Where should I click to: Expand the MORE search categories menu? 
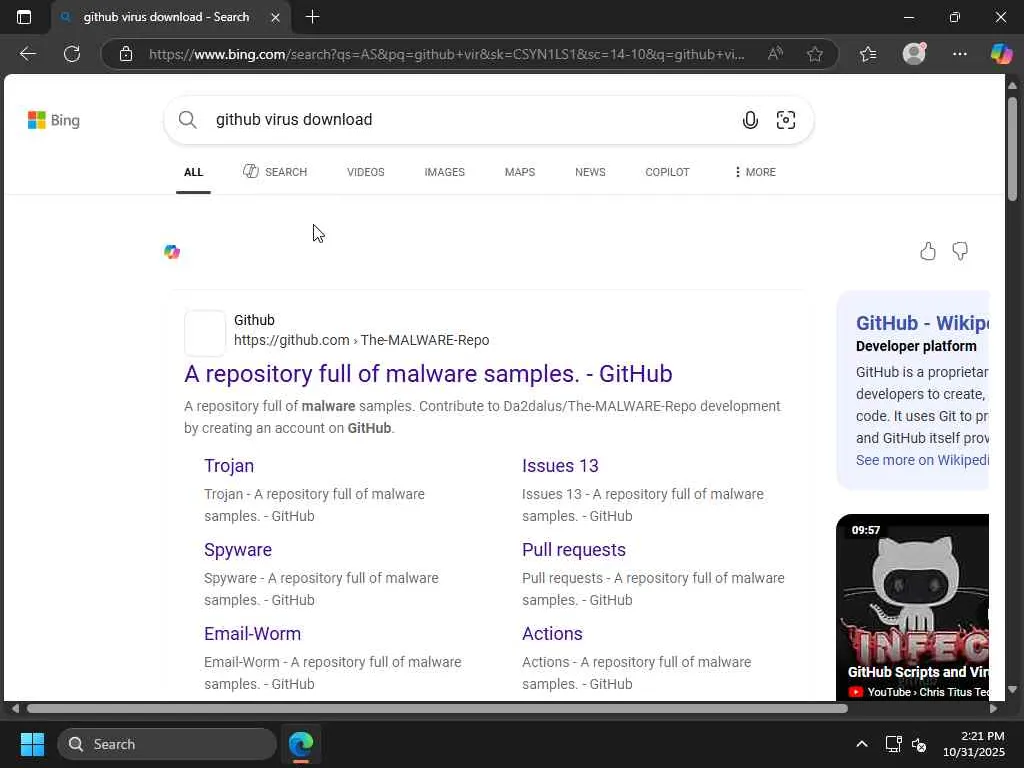tap(755, 172)
